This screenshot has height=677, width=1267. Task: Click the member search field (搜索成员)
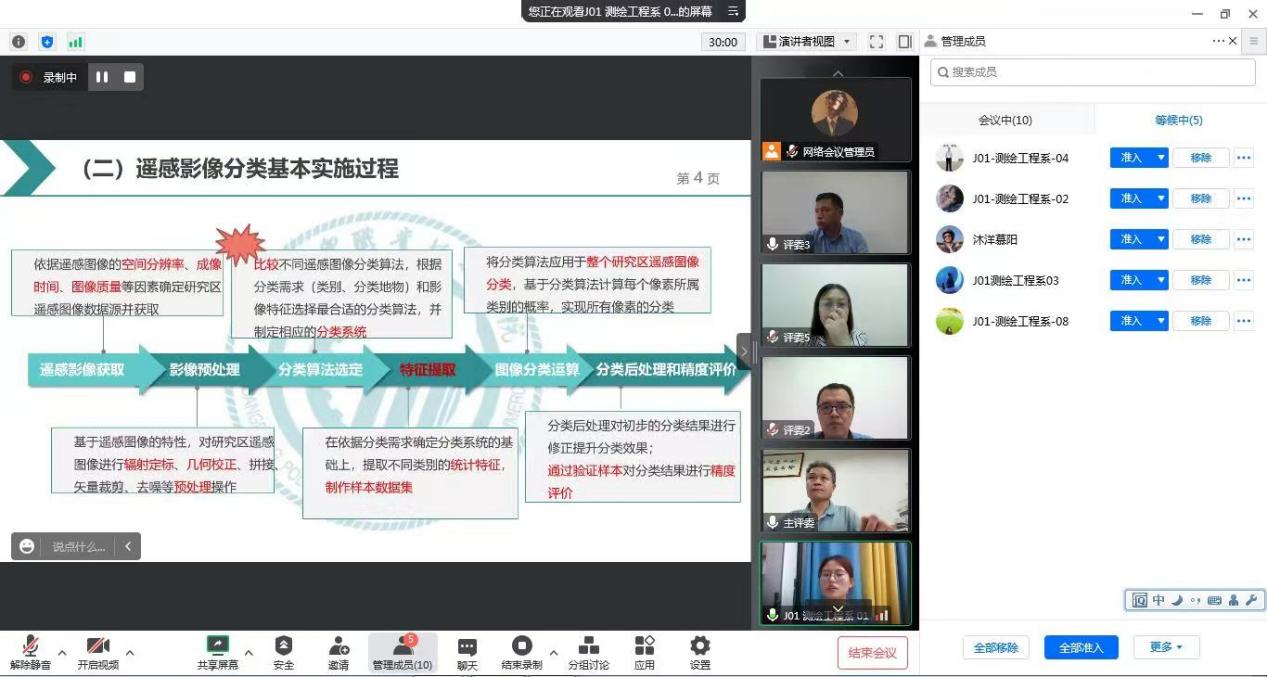tap(1092, 72)
